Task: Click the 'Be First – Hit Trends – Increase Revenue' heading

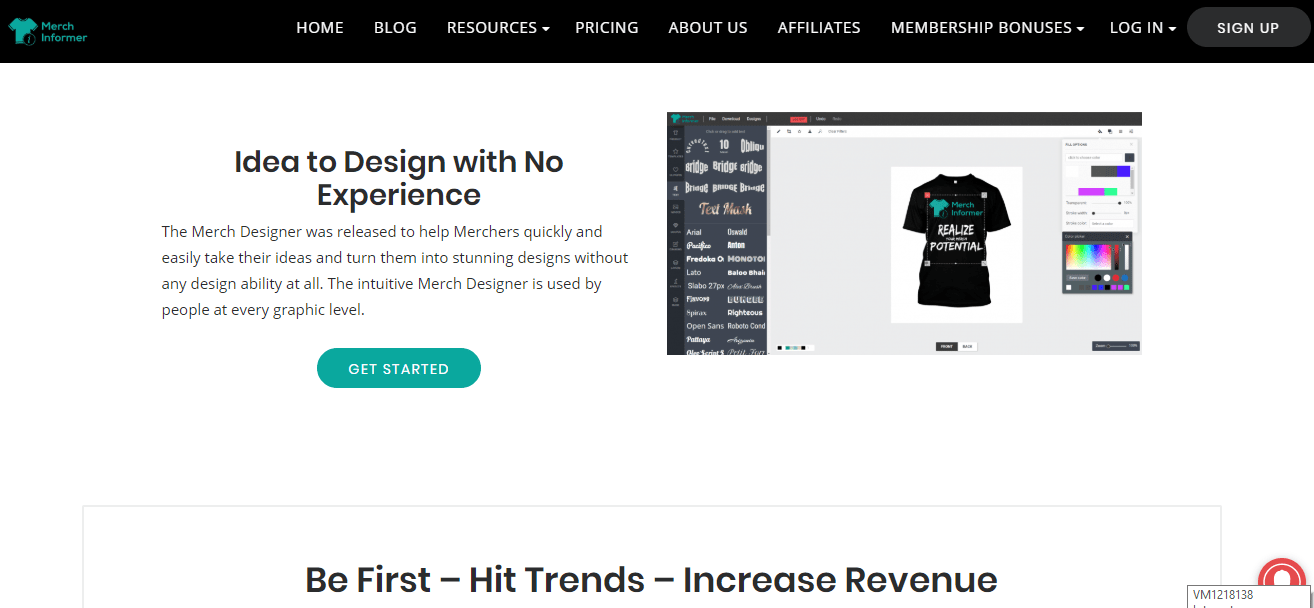Action: click(651, 580)
